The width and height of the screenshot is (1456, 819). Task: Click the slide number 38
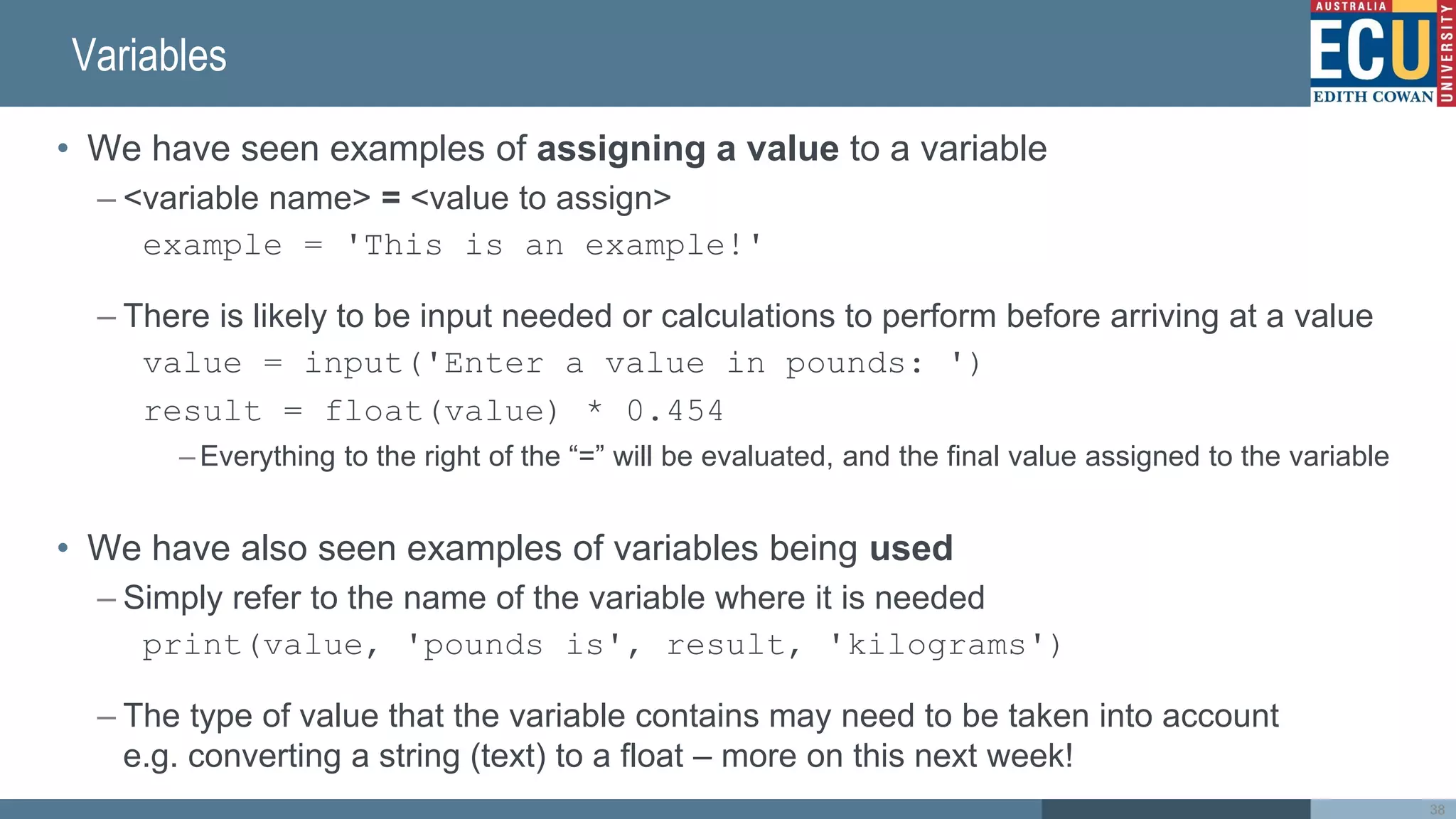click(1437, 810)
